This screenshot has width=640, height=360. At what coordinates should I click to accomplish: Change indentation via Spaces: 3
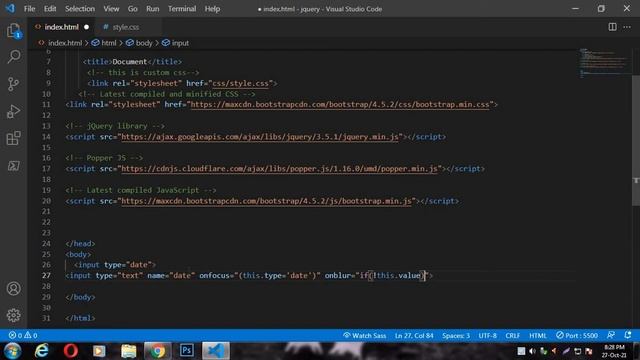tap(456, 336)
